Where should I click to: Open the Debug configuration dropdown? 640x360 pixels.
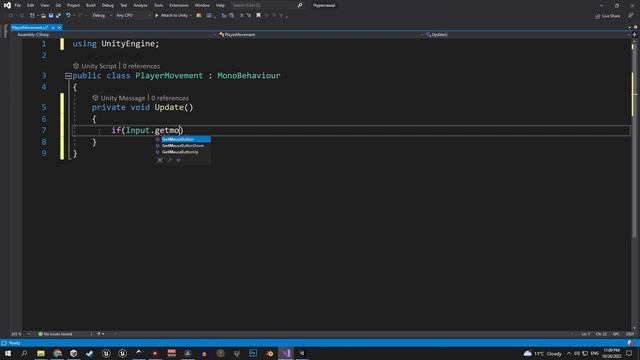pos(102,16)
